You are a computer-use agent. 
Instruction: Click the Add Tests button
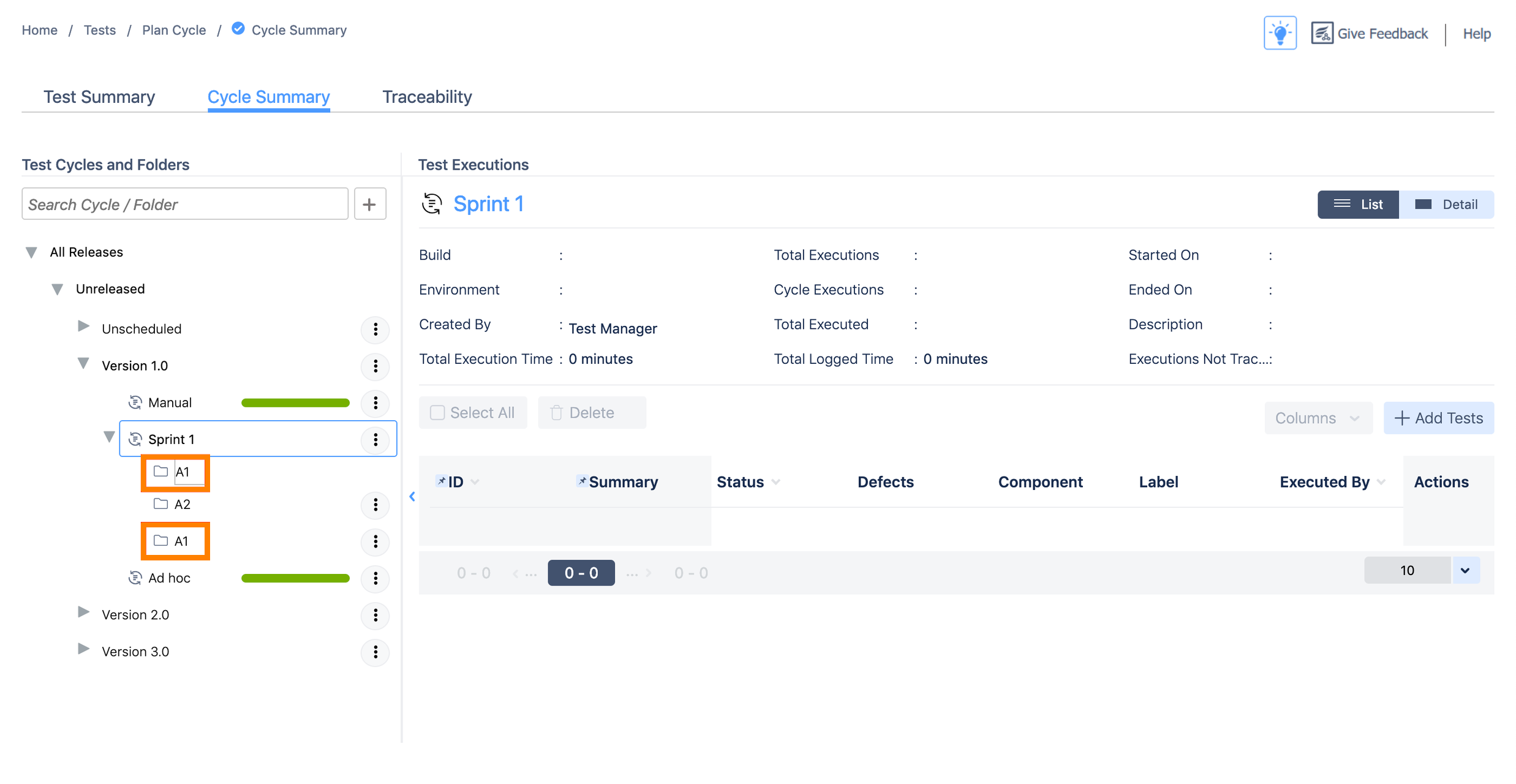(x=1438, y=418)
